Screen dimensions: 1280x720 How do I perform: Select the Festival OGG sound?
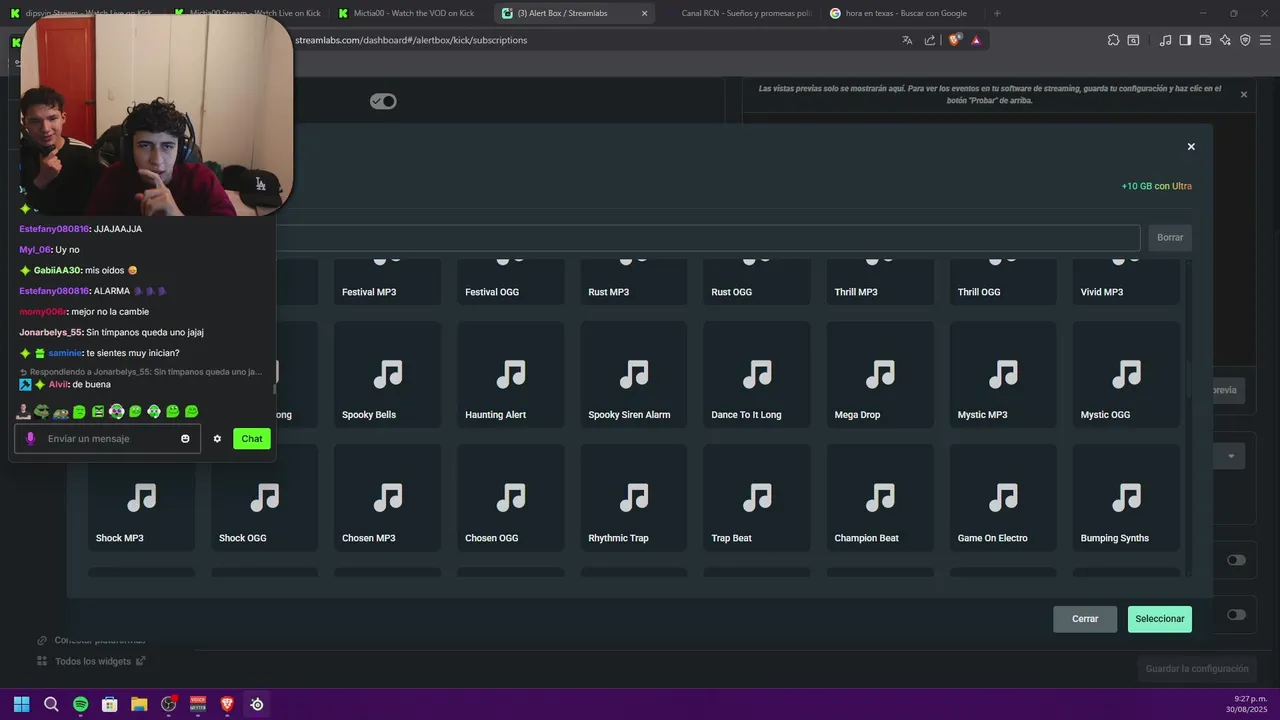coord(511,282)
